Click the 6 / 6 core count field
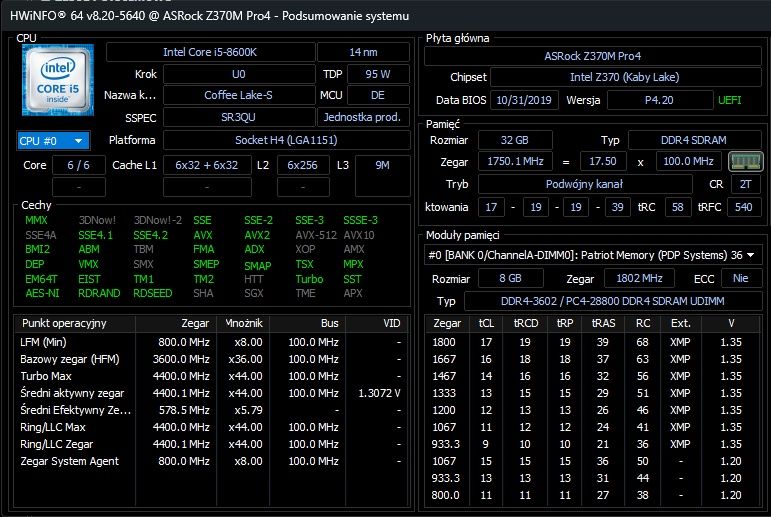 click(x=79, y=165)
